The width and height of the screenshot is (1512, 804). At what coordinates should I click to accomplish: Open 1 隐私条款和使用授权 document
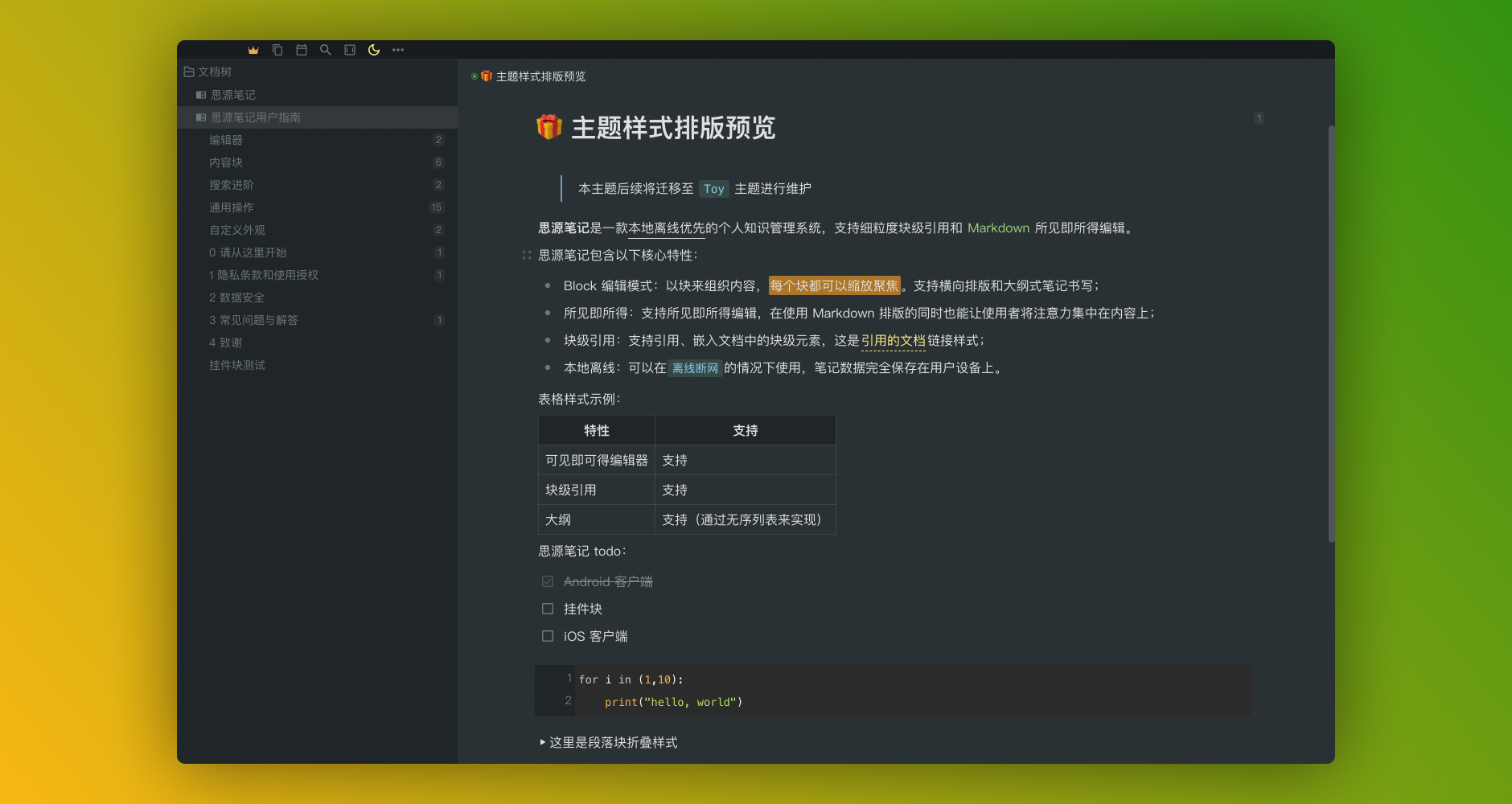tap(317, 275)
